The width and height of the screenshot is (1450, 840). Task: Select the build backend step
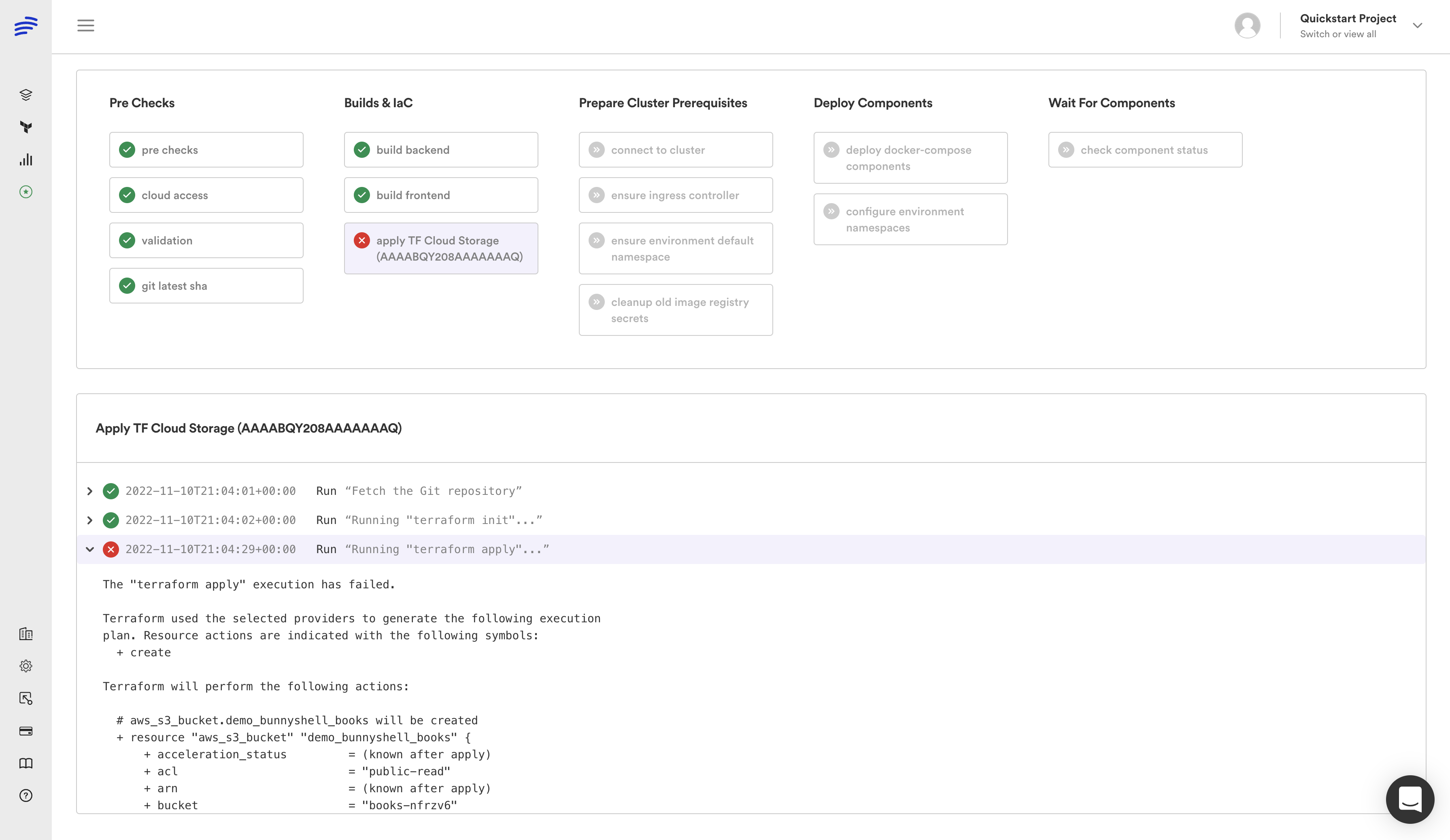441,149
